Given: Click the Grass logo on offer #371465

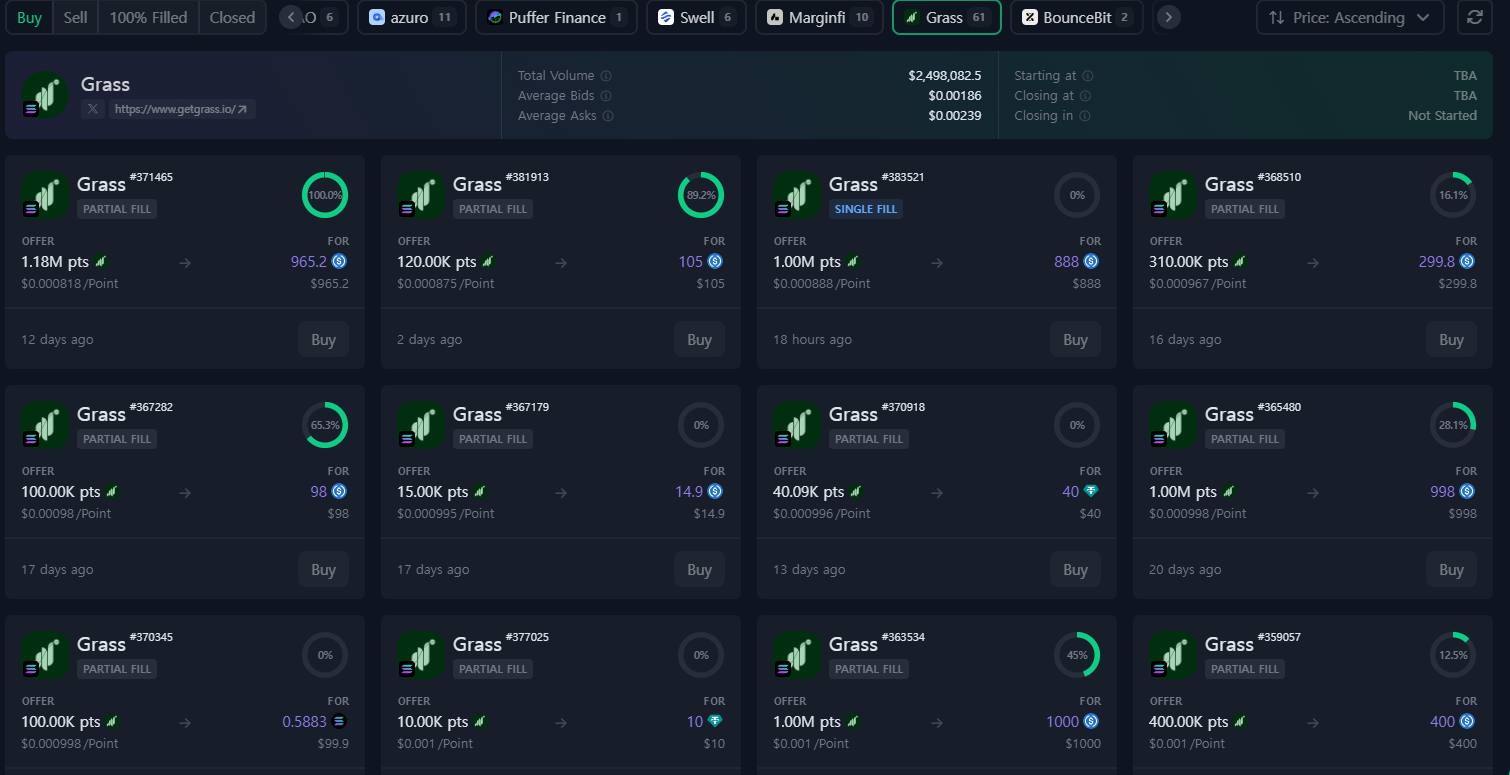Looking at the screenshot, I should (x=44, y=195).
